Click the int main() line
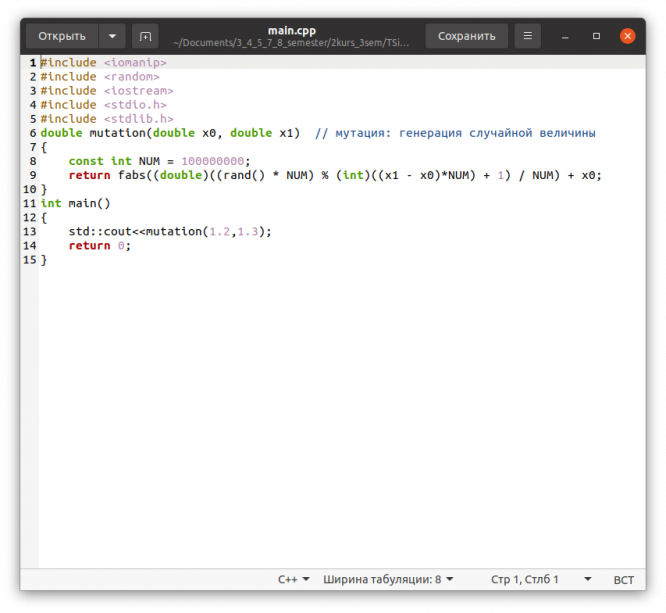The width and height of the screenshot is (666, 613). point(75,203)
